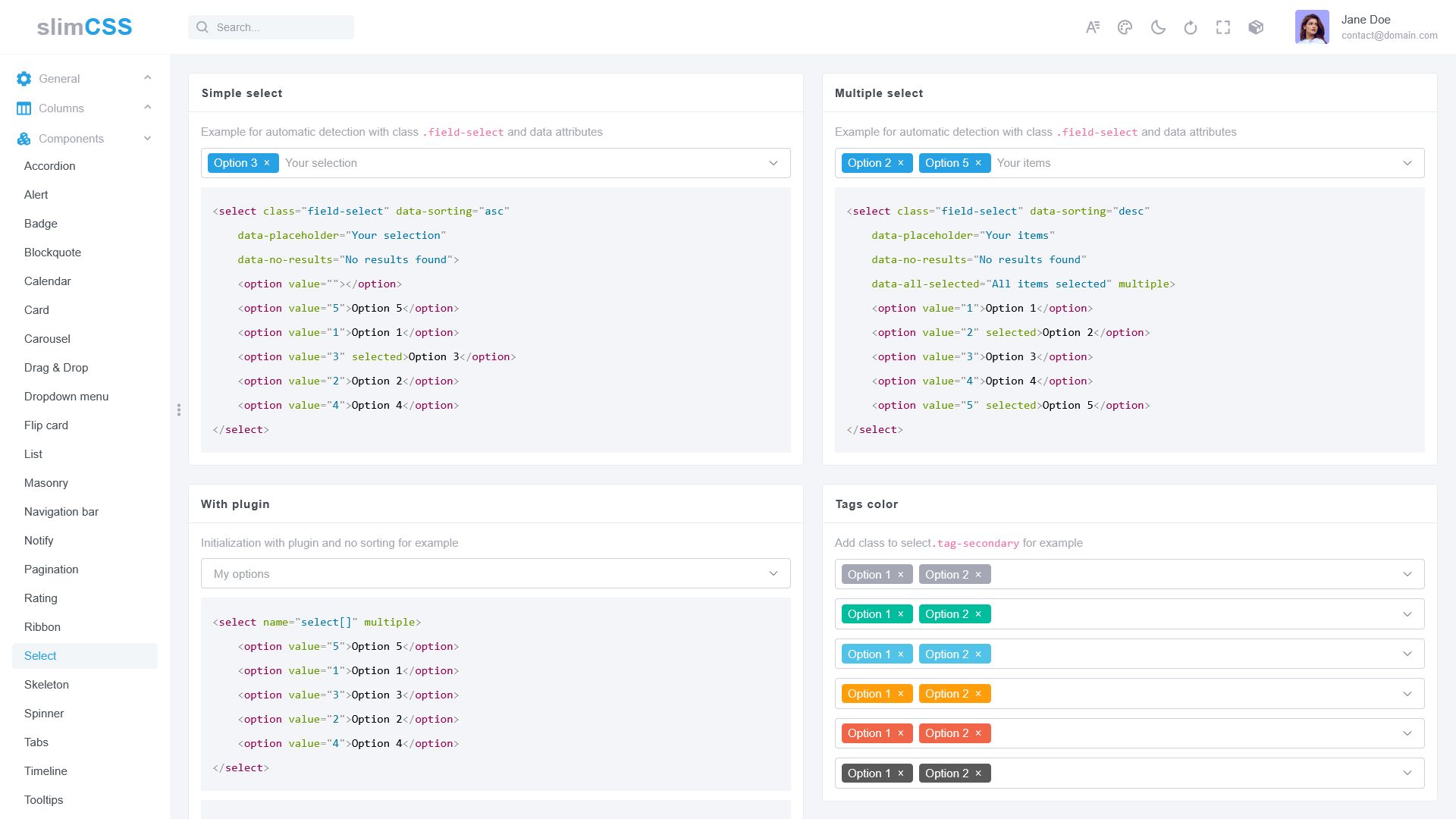Remove Option 3 tag from simple select
Screen dimensions: 1456x819
pyautogui.click(x=267, y=163)
